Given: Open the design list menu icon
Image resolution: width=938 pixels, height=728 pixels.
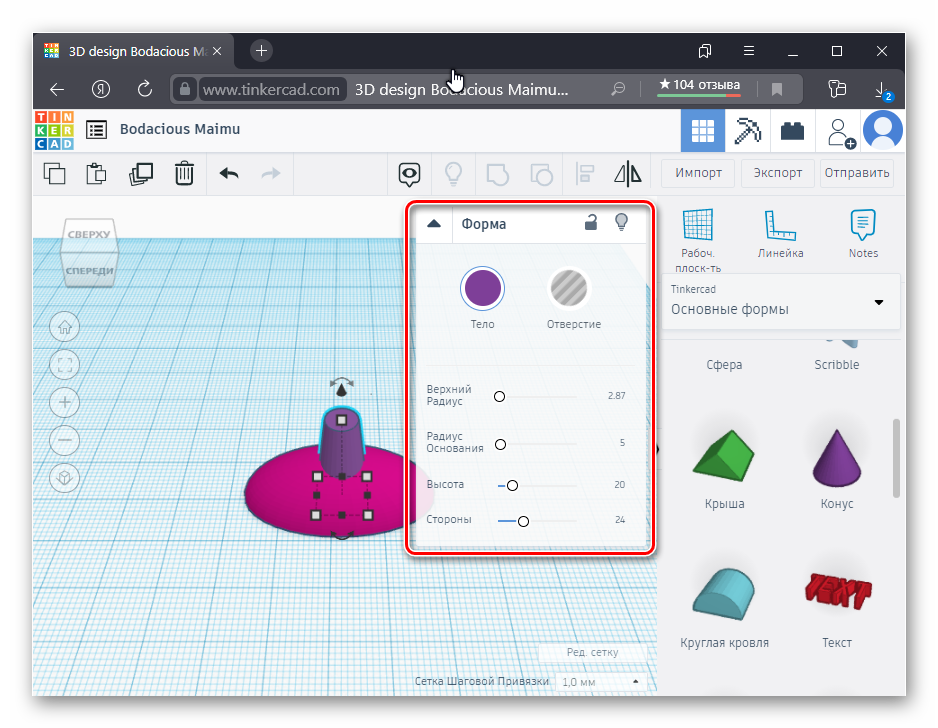Looking at the screenshot, I should (x=96, y=129).
